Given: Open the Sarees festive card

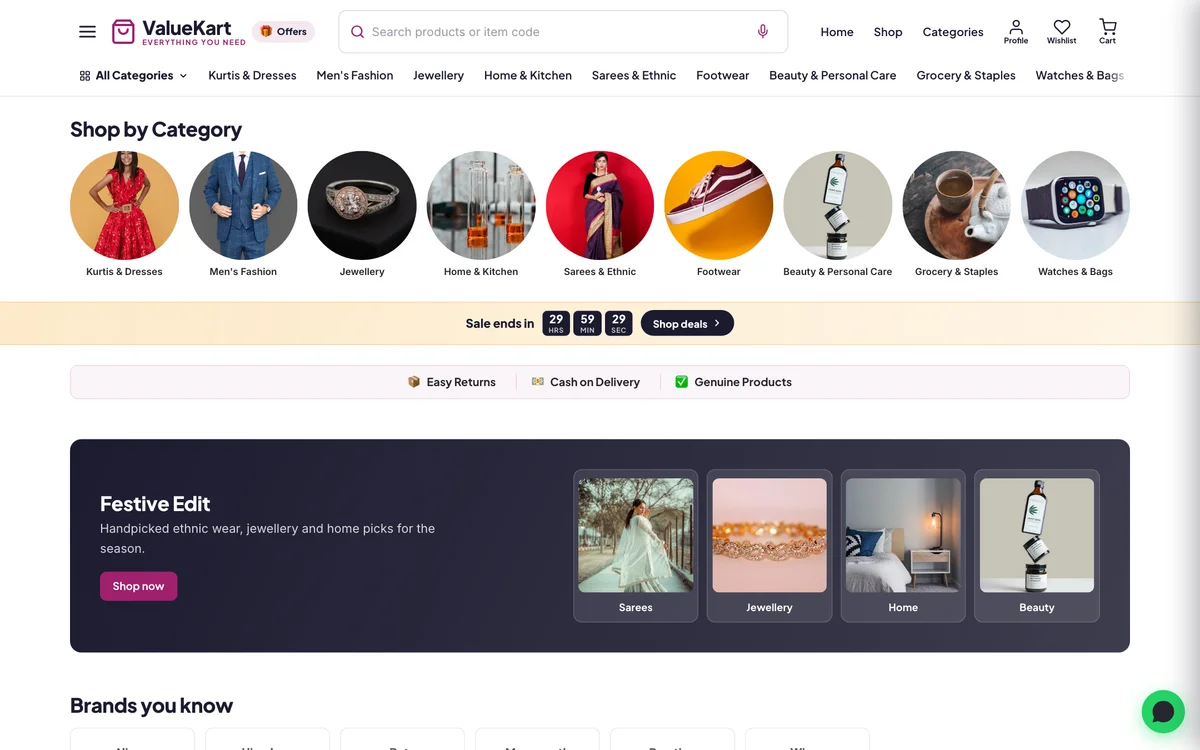Looking at the screenshot, I should [636, 546].
